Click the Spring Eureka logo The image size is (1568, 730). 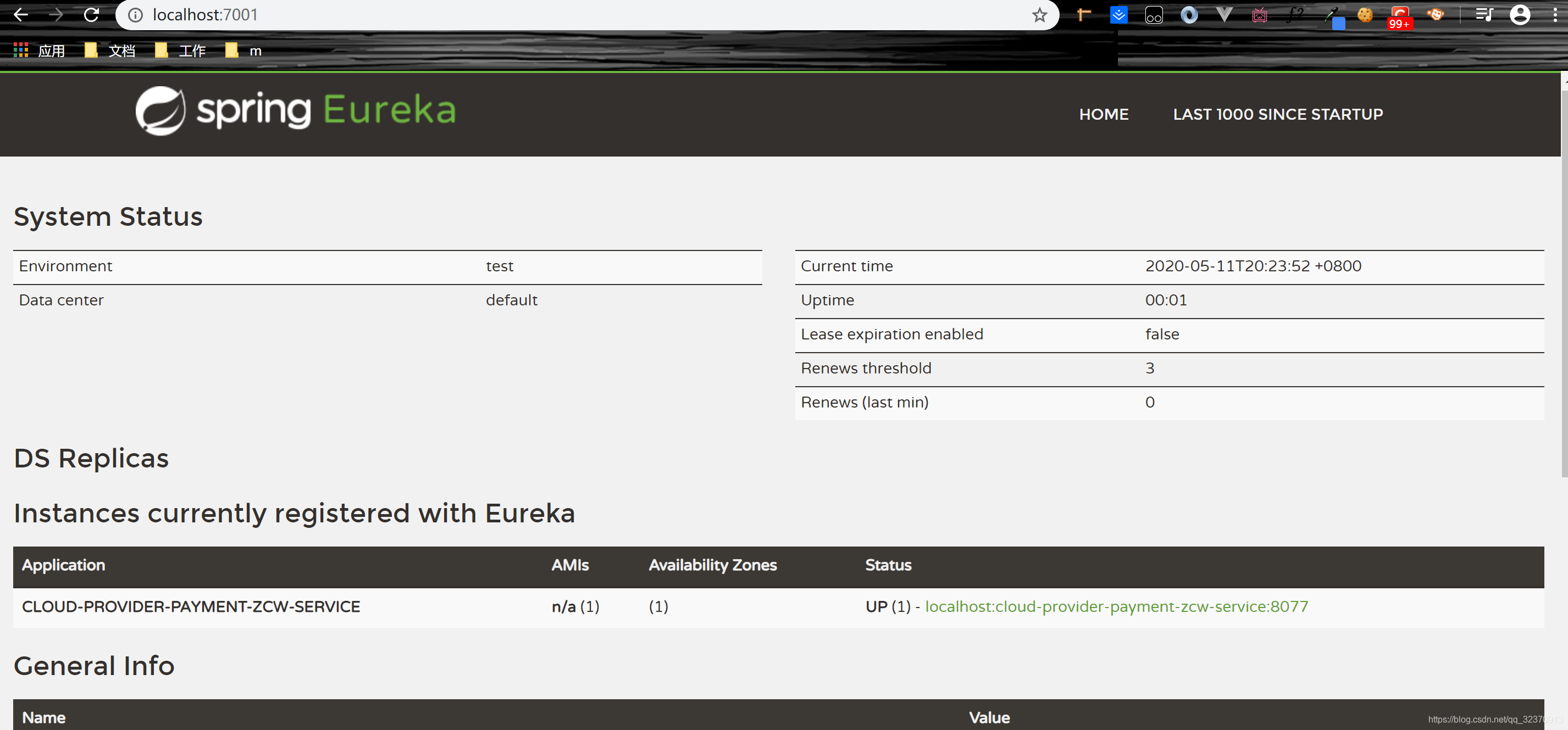[x=295, y=111]
